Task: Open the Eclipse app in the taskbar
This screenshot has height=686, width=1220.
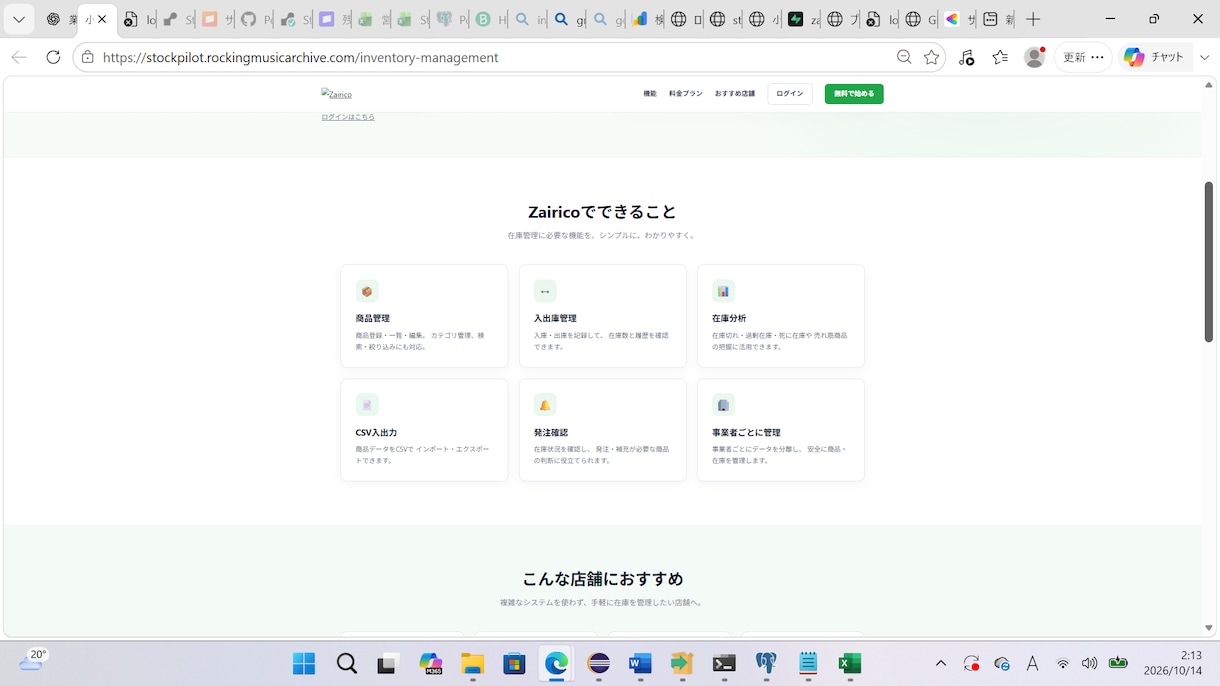Action: pos(598,663)
